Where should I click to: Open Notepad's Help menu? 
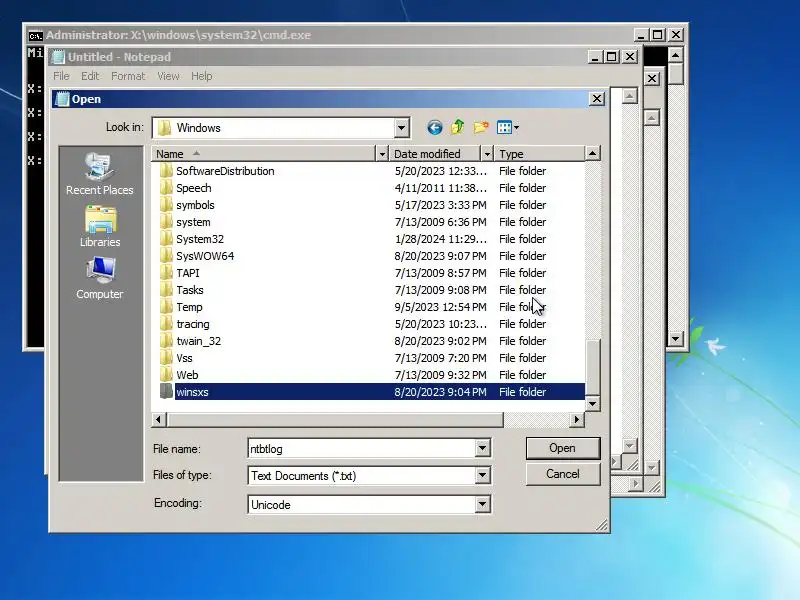(x=202, y=76)
